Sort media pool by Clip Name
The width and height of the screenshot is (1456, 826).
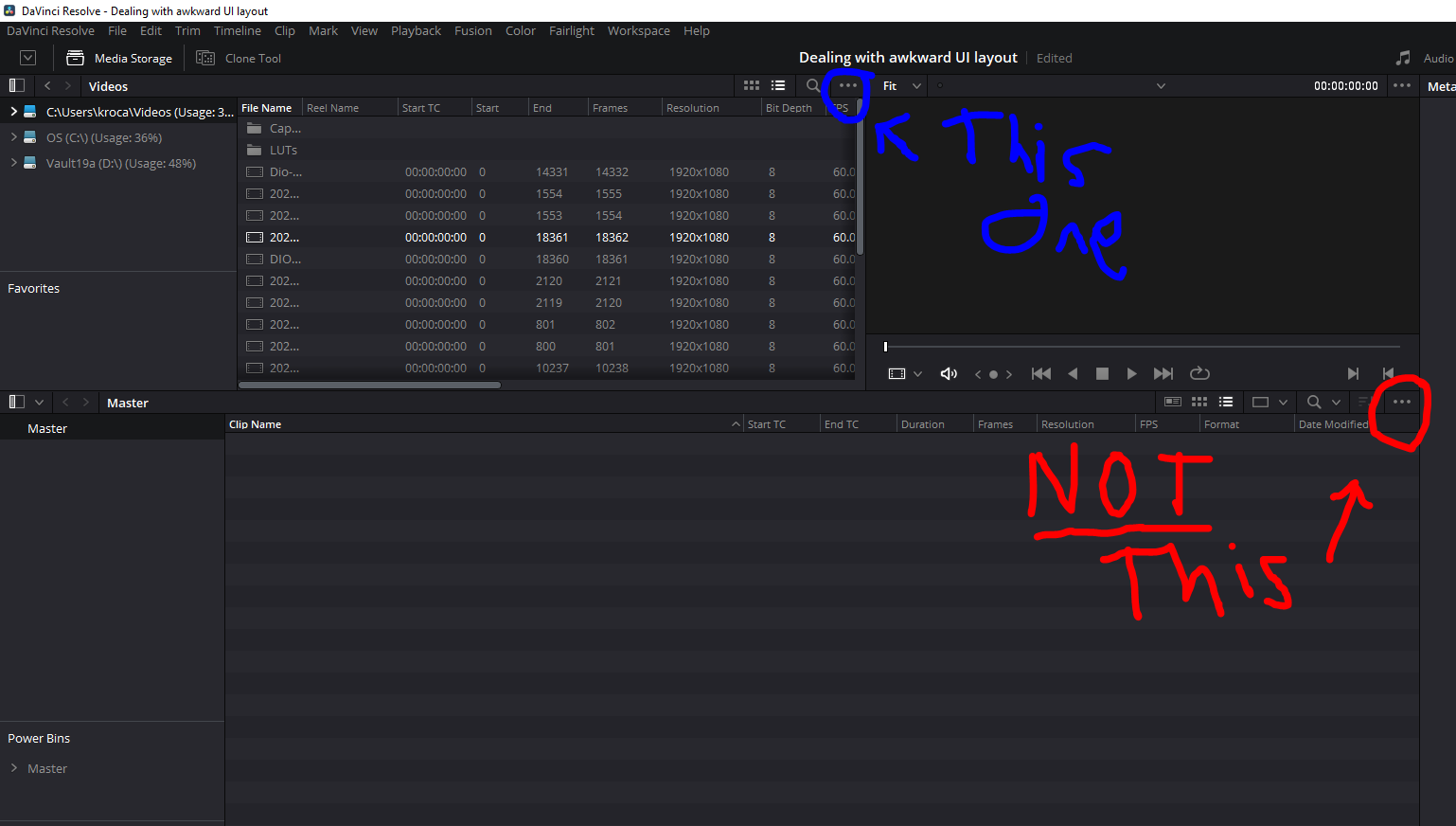click(x=484, y=424)
